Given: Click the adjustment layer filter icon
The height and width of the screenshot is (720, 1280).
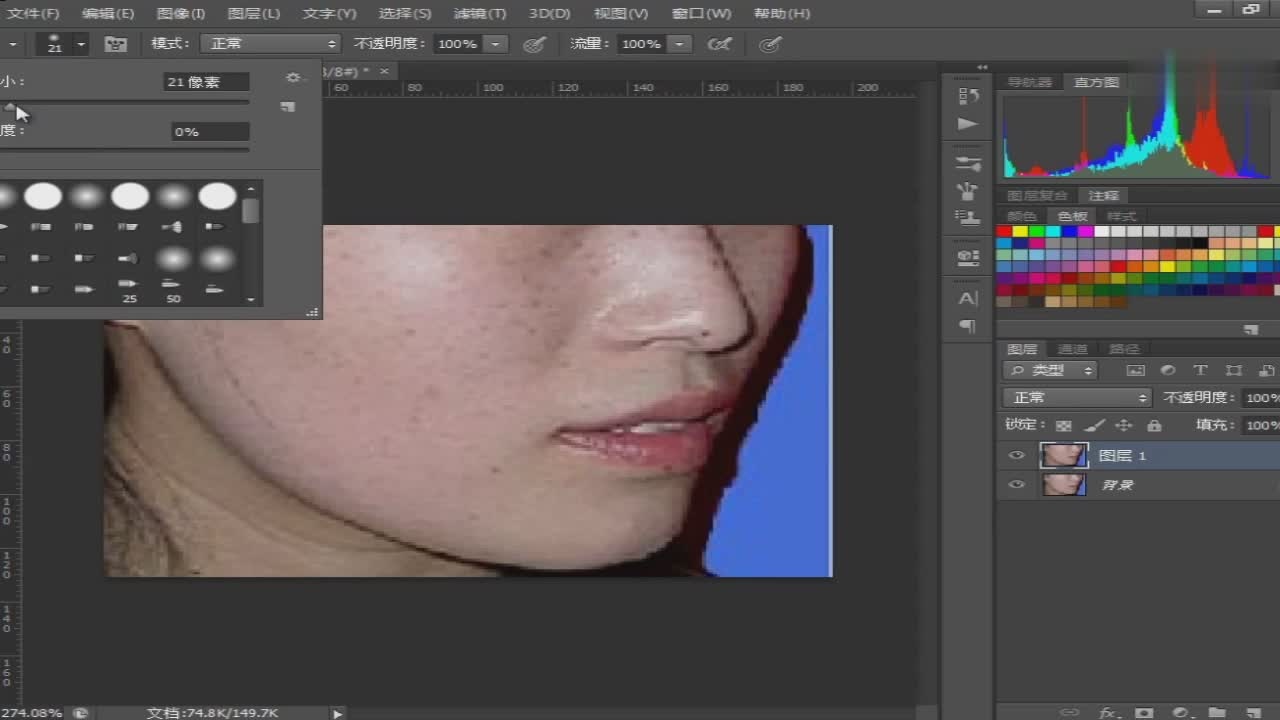Looking at the screenshot, I should (1168, 370).
